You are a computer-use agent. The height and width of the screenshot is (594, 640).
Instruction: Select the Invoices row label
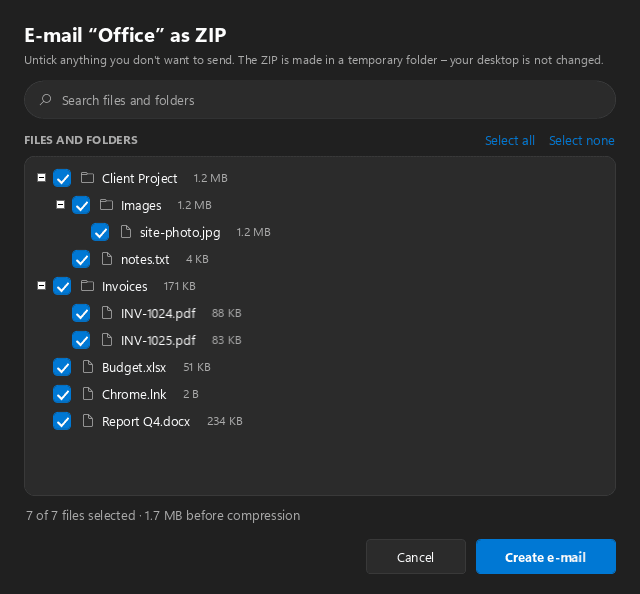[125, 286]
